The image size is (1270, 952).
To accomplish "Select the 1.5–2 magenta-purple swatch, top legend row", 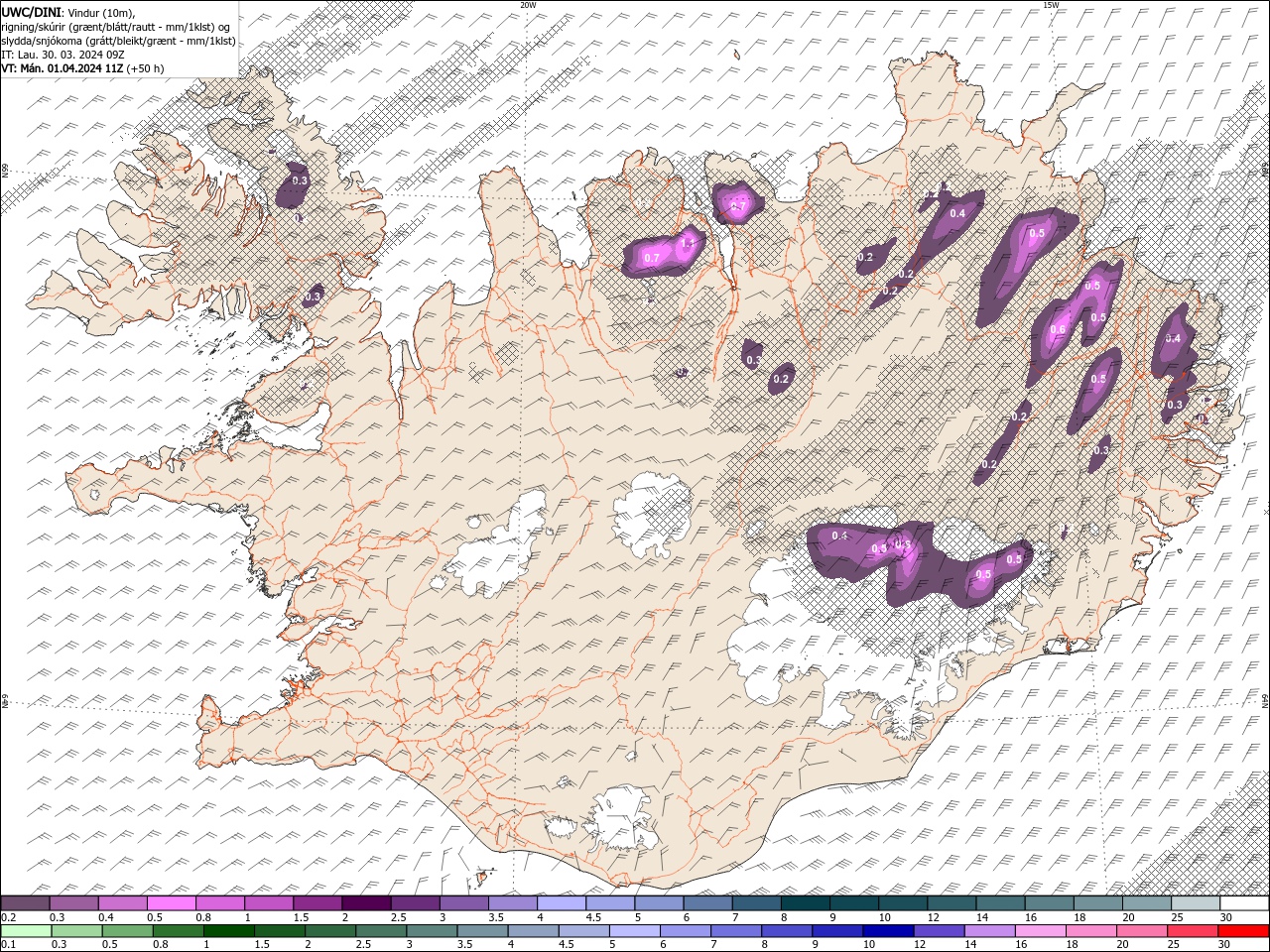I will point(317,903).
